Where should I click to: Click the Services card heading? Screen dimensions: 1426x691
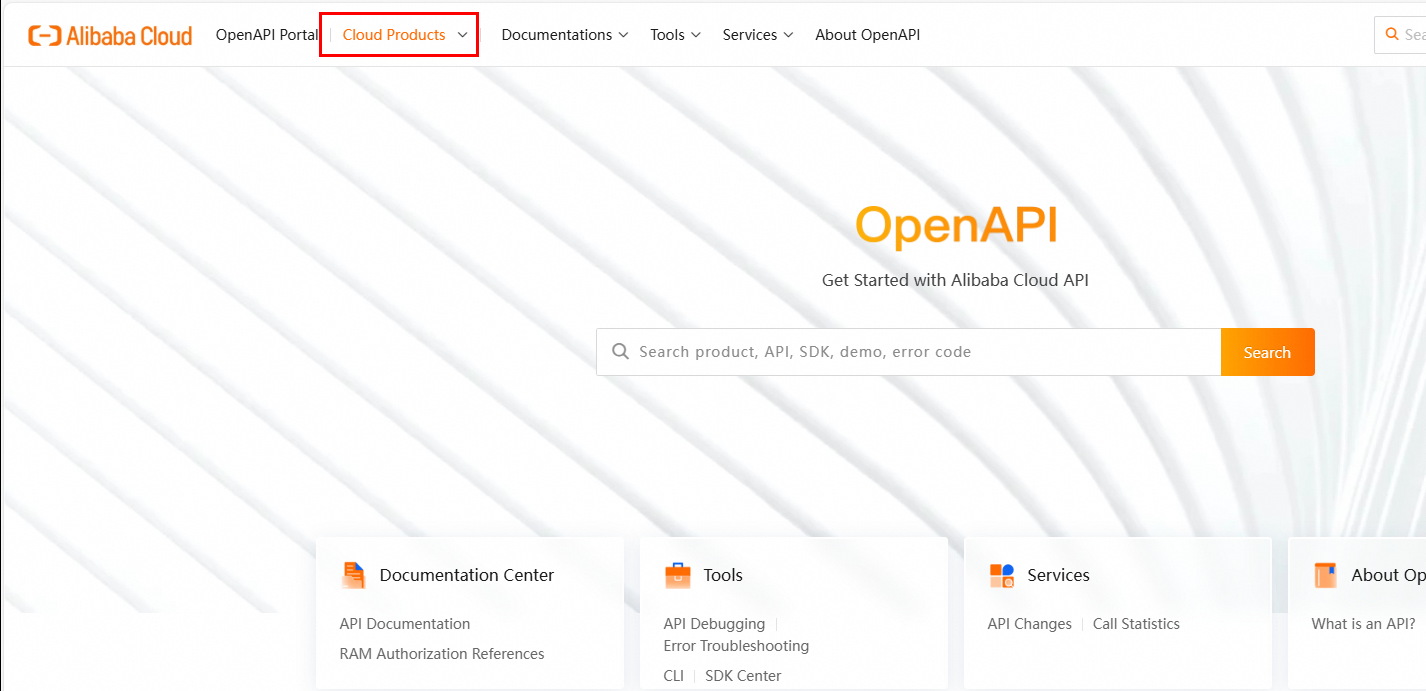tap(1058, 575)
